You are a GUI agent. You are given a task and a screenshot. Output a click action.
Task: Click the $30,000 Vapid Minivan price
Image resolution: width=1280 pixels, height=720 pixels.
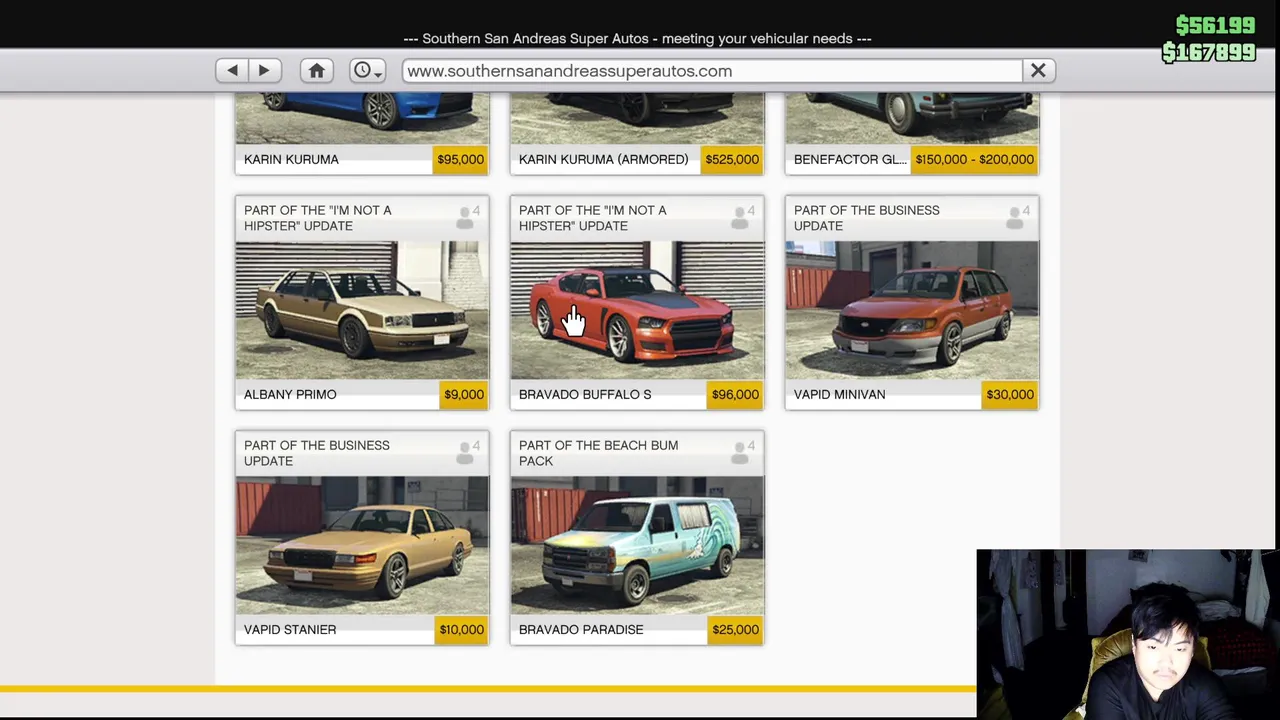point(1010,394)
